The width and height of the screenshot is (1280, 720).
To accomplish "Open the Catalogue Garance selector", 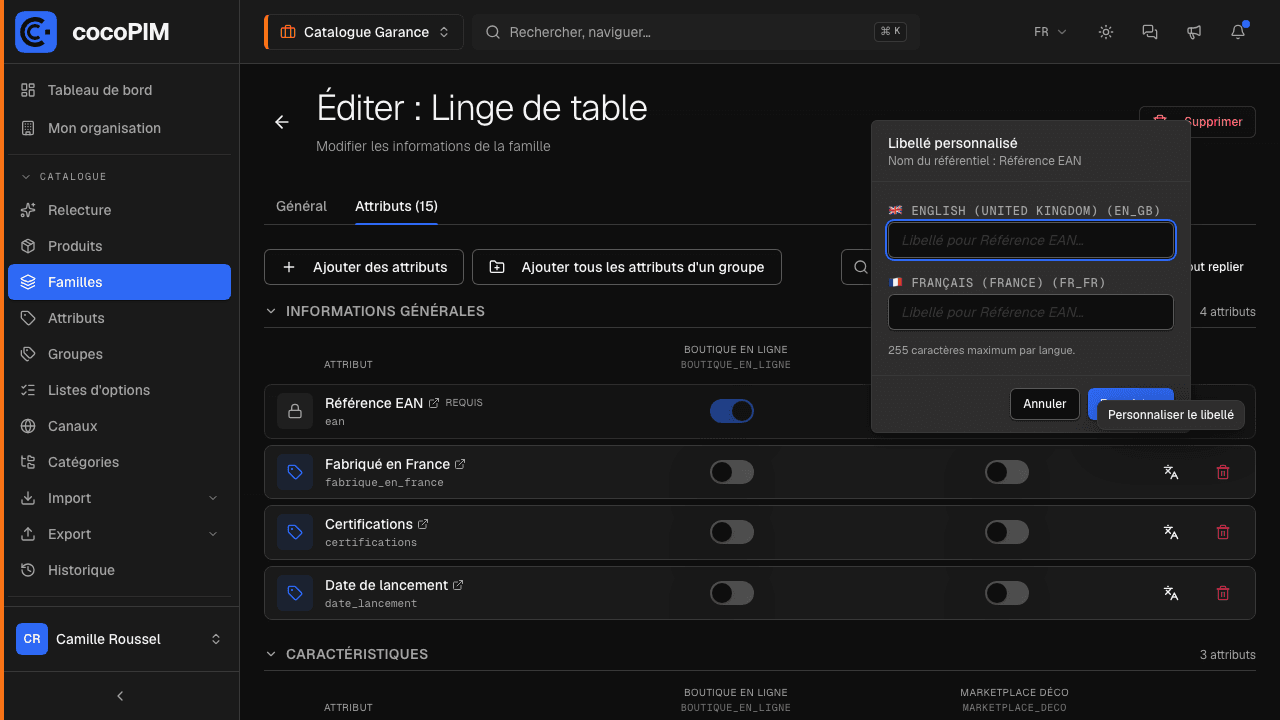I will pyautogui.click(x=364, y=32).
